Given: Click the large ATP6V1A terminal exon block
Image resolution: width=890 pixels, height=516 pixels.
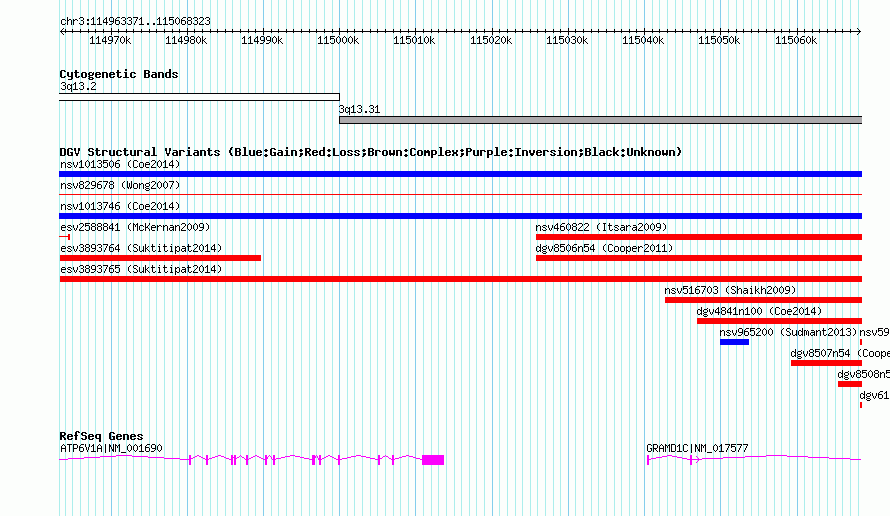Looking at the screenshot, I should (433, 460).
